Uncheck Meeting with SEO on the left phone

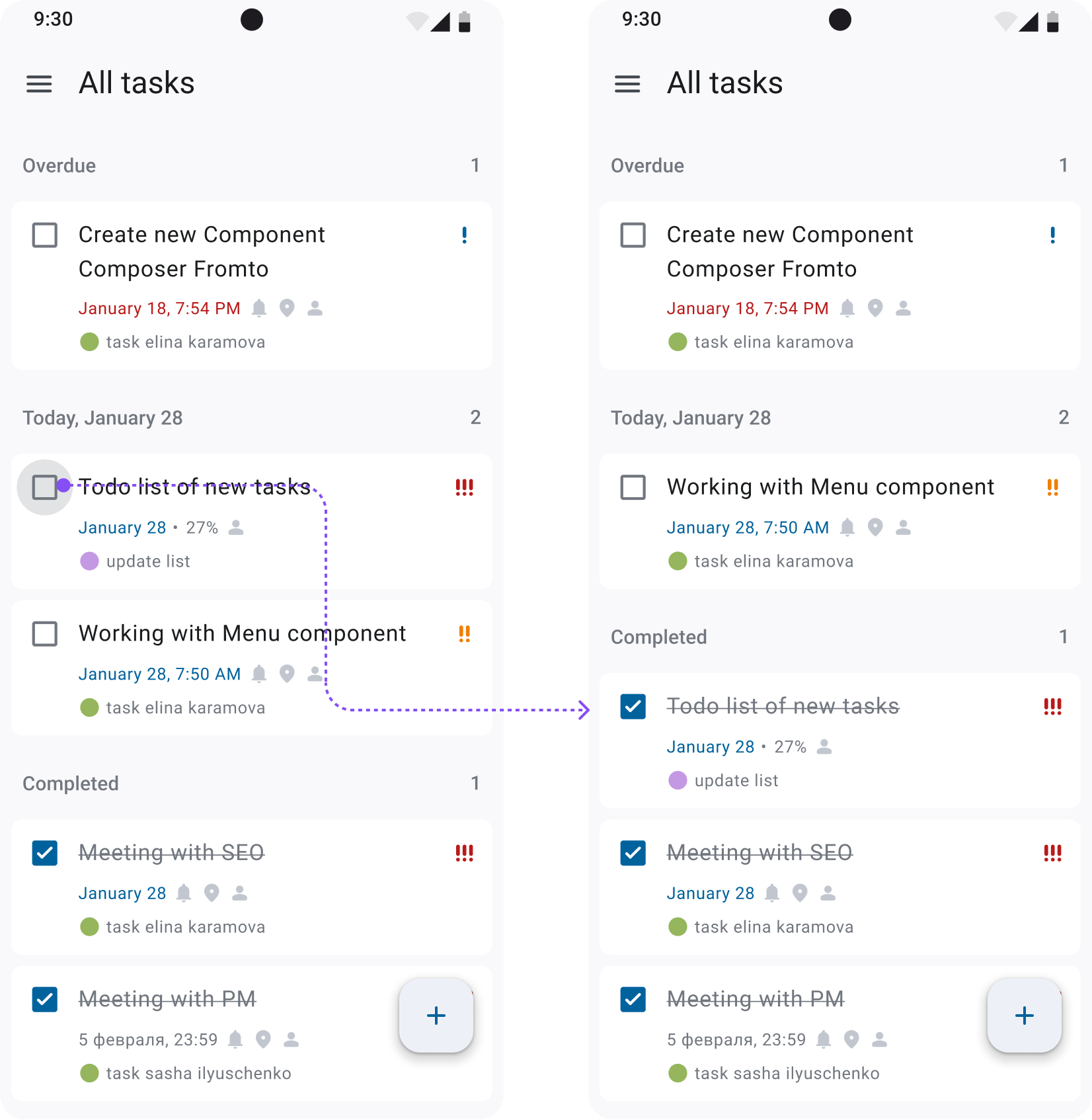click(x=45, y=853)
